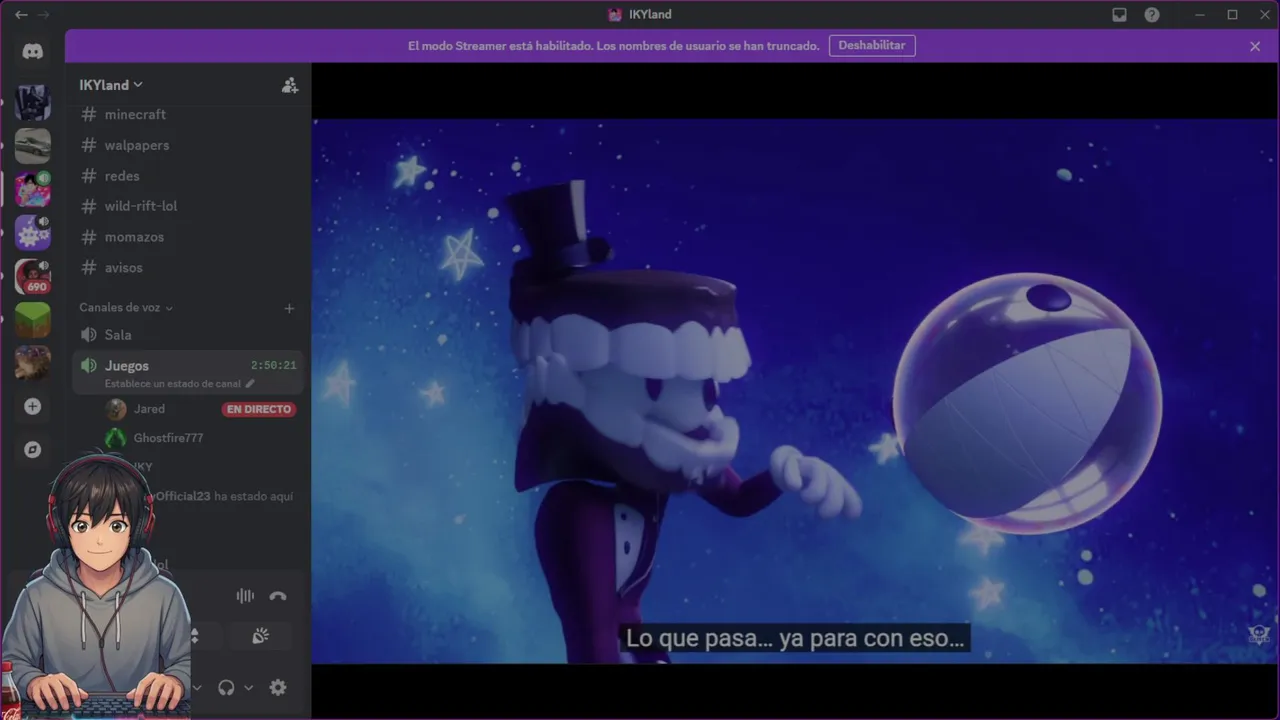Collapse the Canales de voz category
Image resolution: width=1280 pixels, height=720 pixels.
pyautogui.click(x=126, y=308)
